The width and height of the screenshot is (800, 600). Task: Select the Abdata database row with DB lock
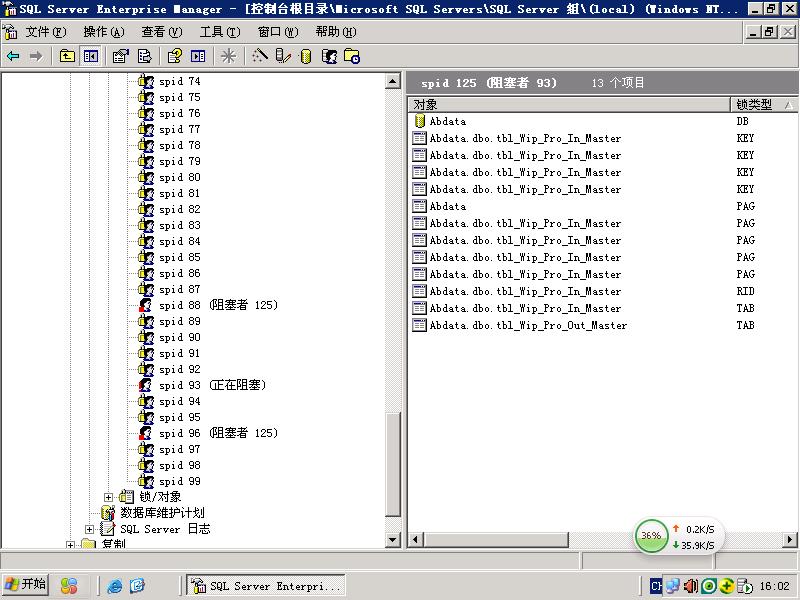tap(605, 121)
